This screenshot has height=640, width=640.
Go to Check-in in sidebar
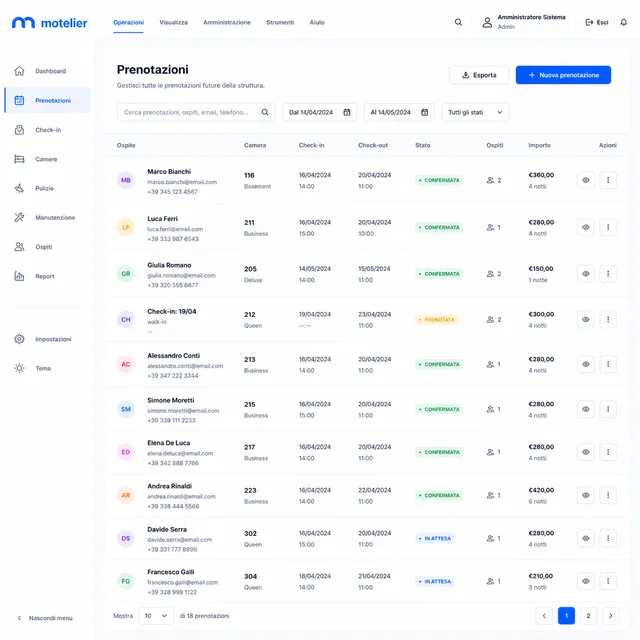(47, 130)
